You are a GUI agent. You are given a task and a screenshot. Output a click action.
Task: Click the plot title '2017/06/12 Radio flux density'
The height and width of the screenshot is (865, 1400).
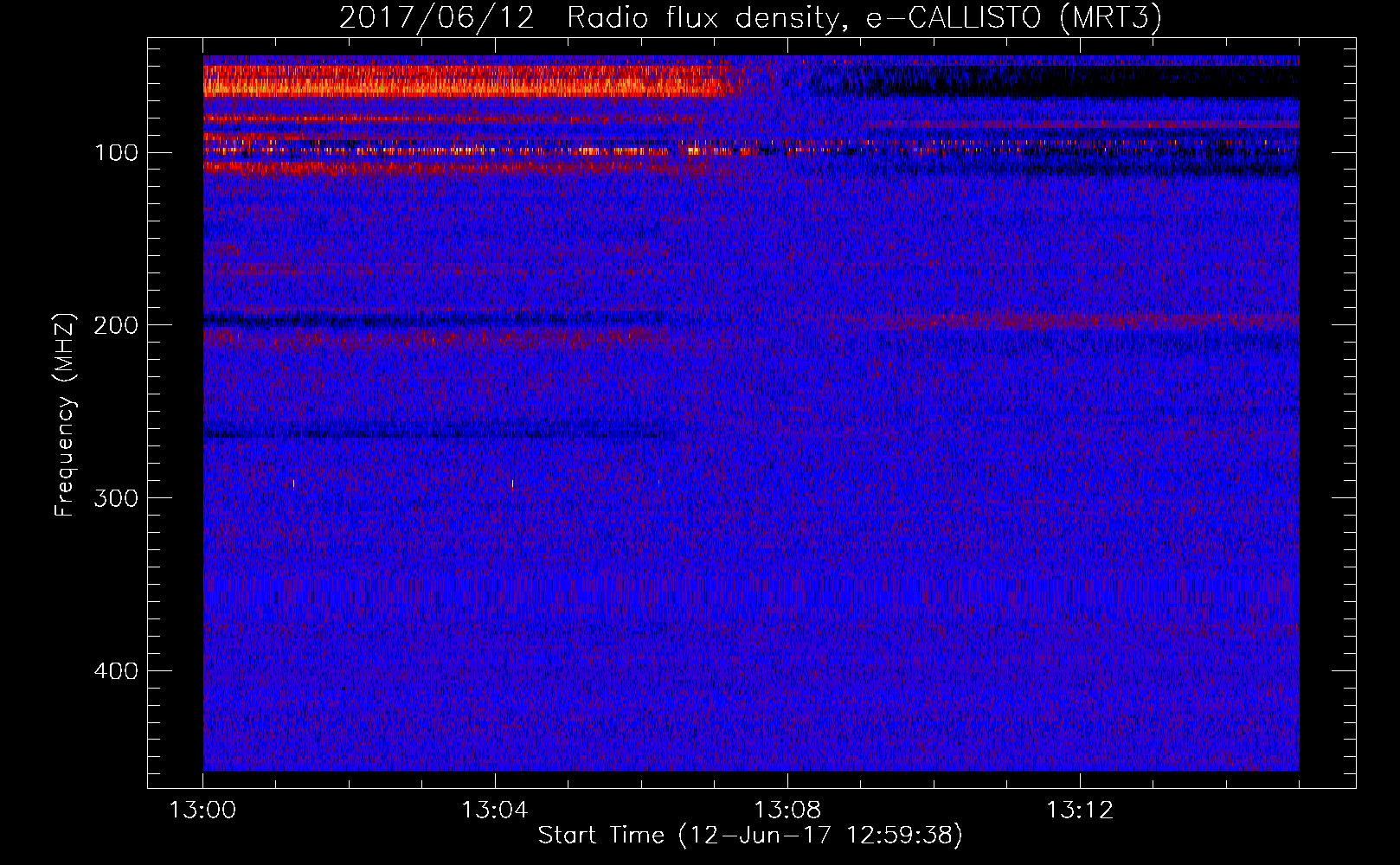750,18
